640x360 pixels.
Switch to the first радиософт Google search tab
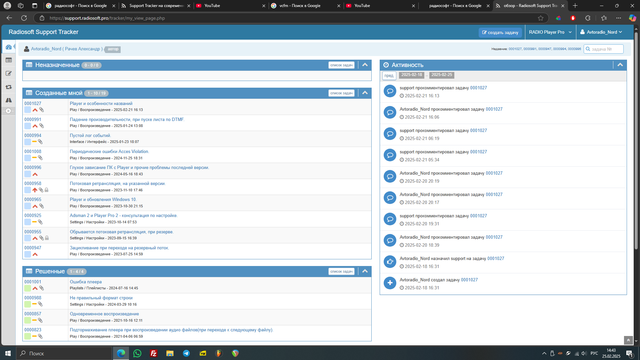[x=80, y=6]
